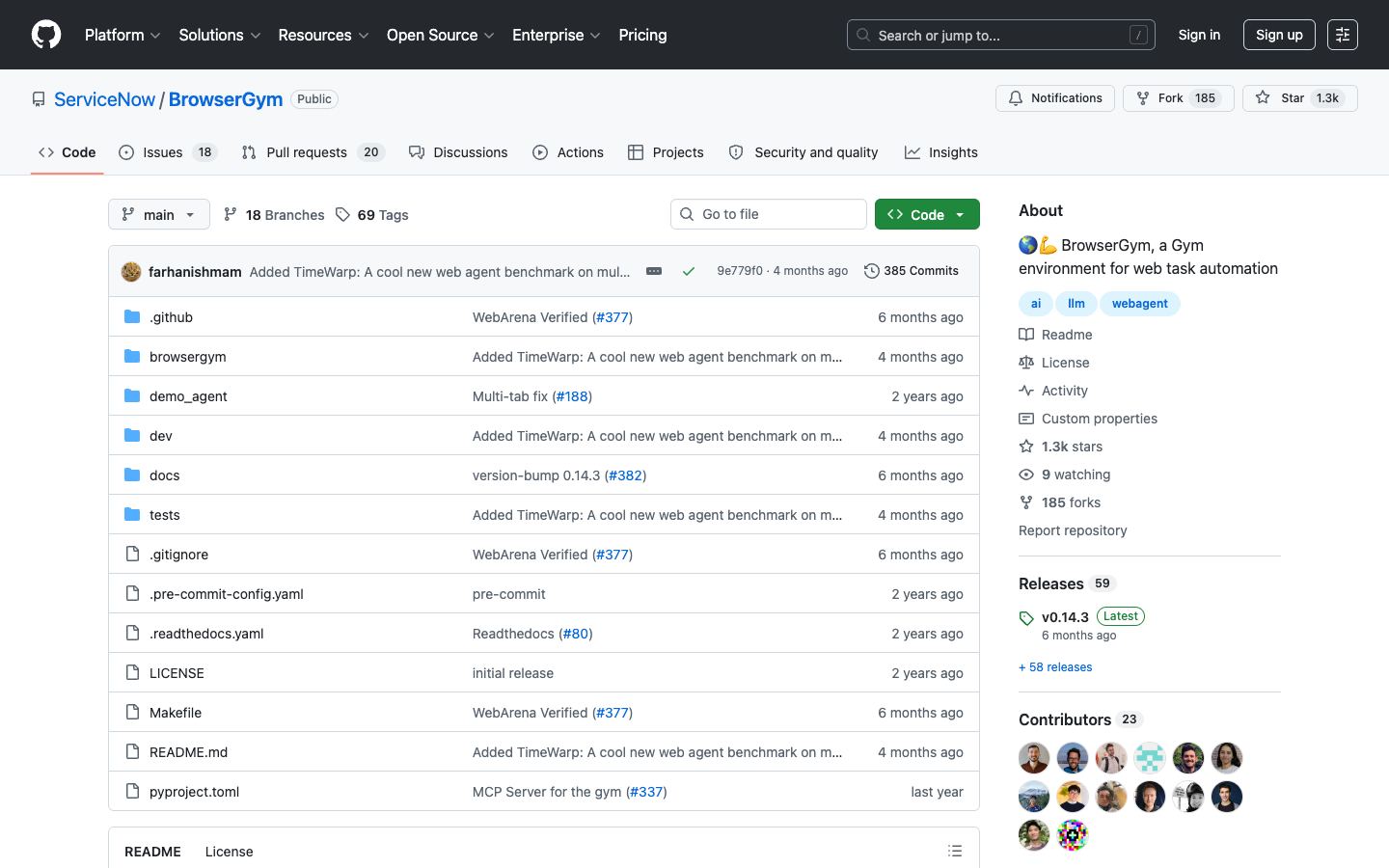This screenshot has width=1389, height=868.
Task: Open the README outline list icon
Action: pos(955,851)
